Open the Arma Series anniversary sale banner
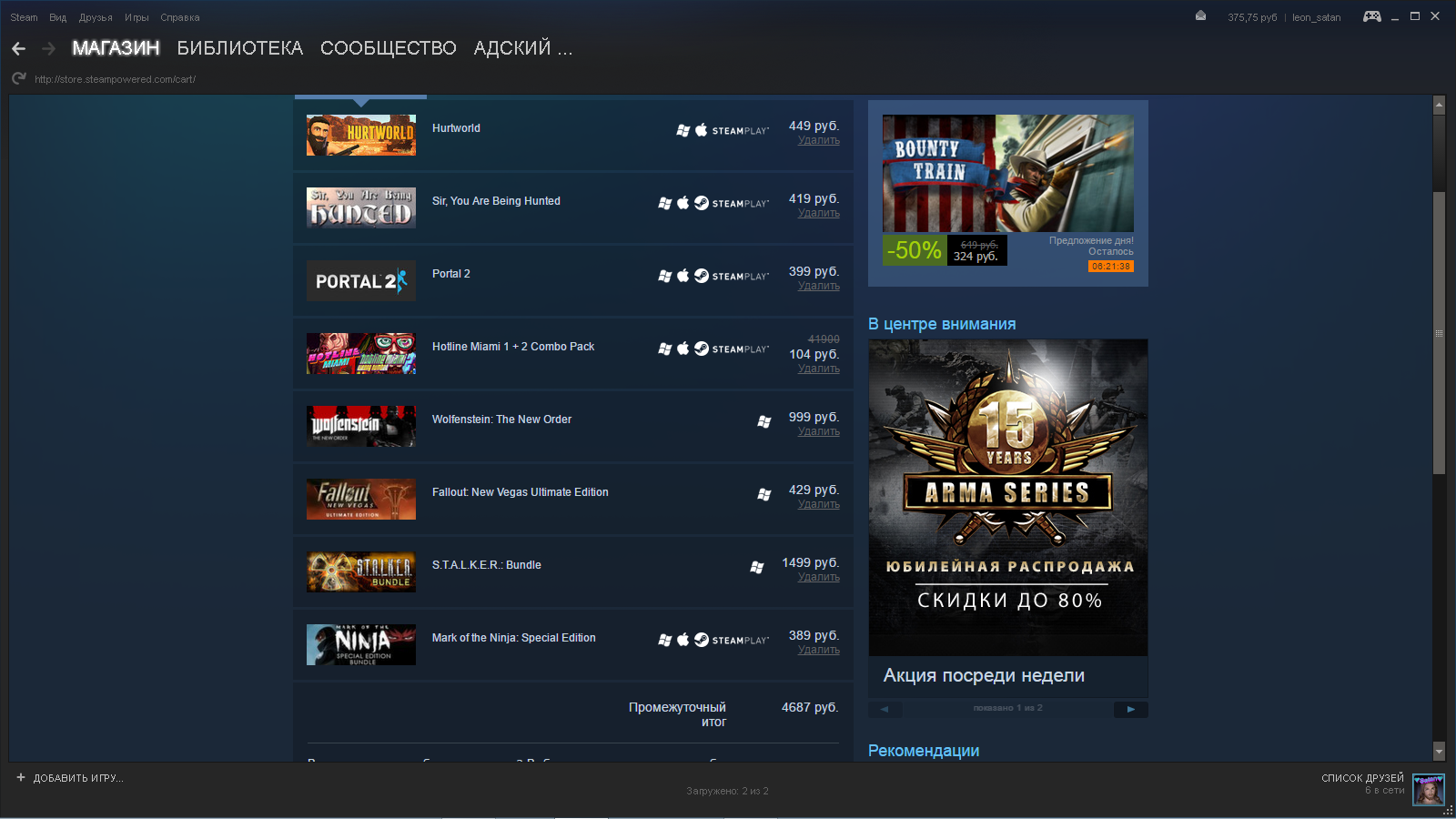The image size is (1456, 819). click(x=1008, y=498)
